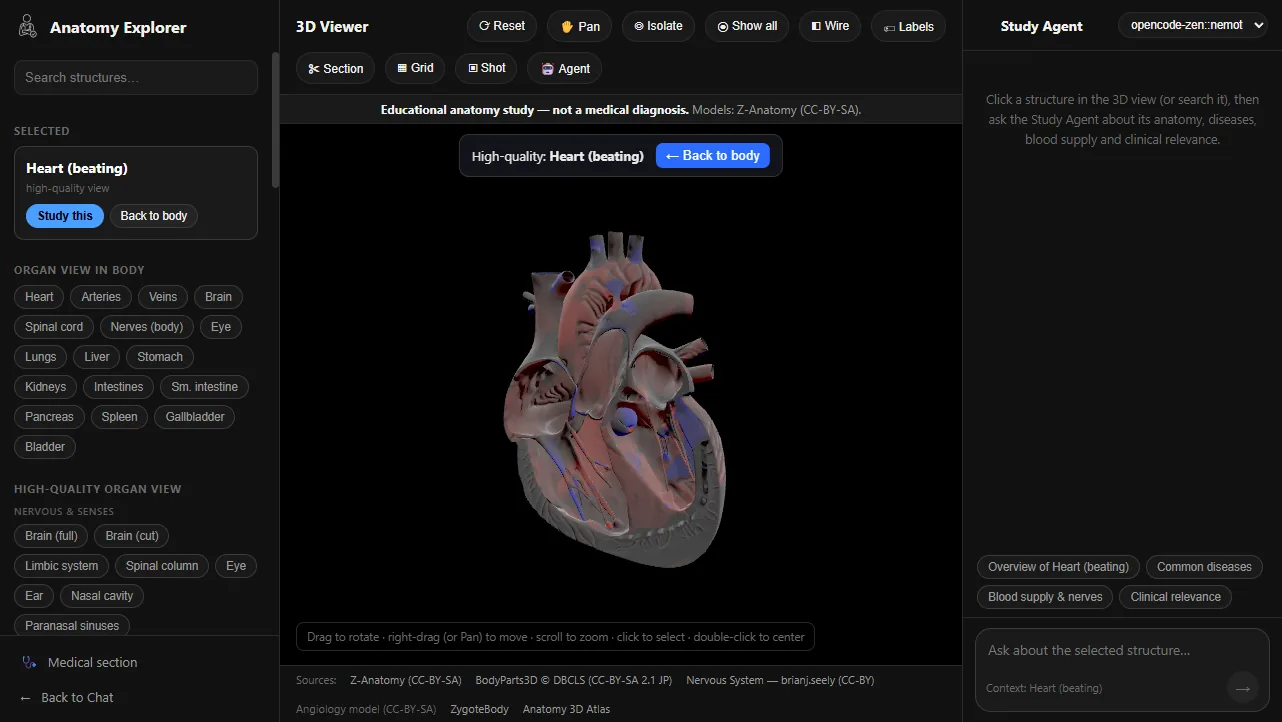Select the Arteries organ chip
Image resolution: width=1282 pixels, height=722 pixels.
(101, 297)
